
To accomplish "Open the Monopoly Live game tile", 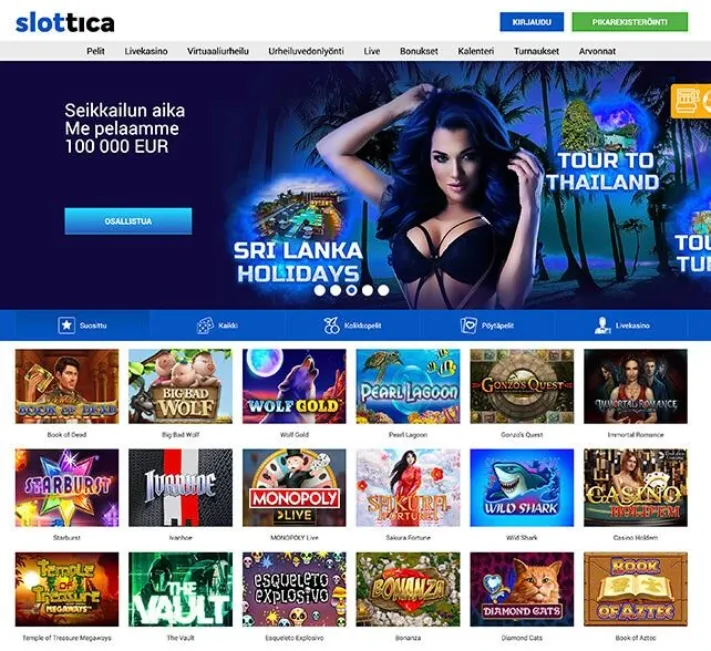I will click(294, 488).
